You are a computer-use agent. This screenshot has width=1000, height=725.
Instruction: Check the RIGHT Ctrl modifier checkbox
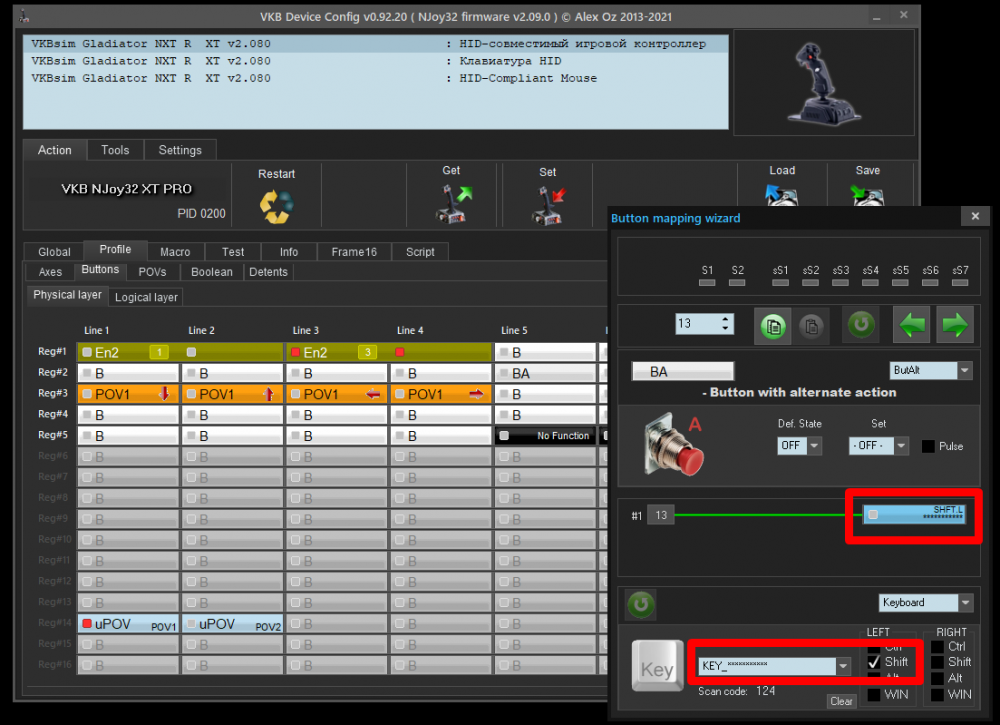tap(937, 646)
